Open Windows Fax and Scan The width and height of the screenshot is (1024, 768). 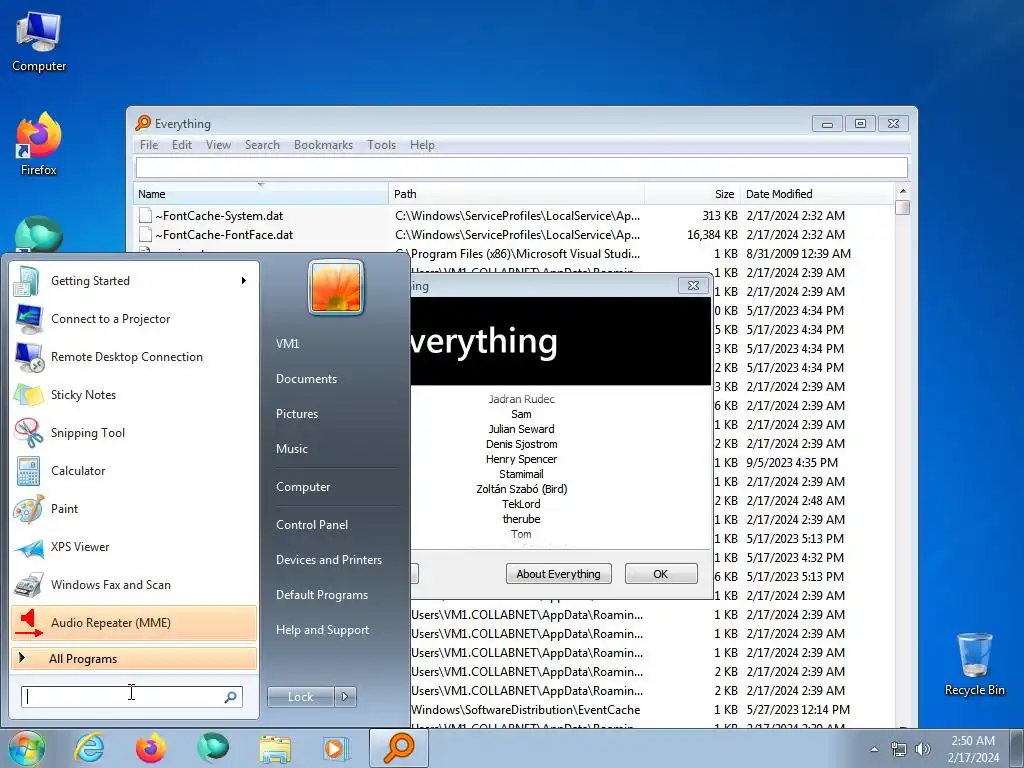click(133, 584)
